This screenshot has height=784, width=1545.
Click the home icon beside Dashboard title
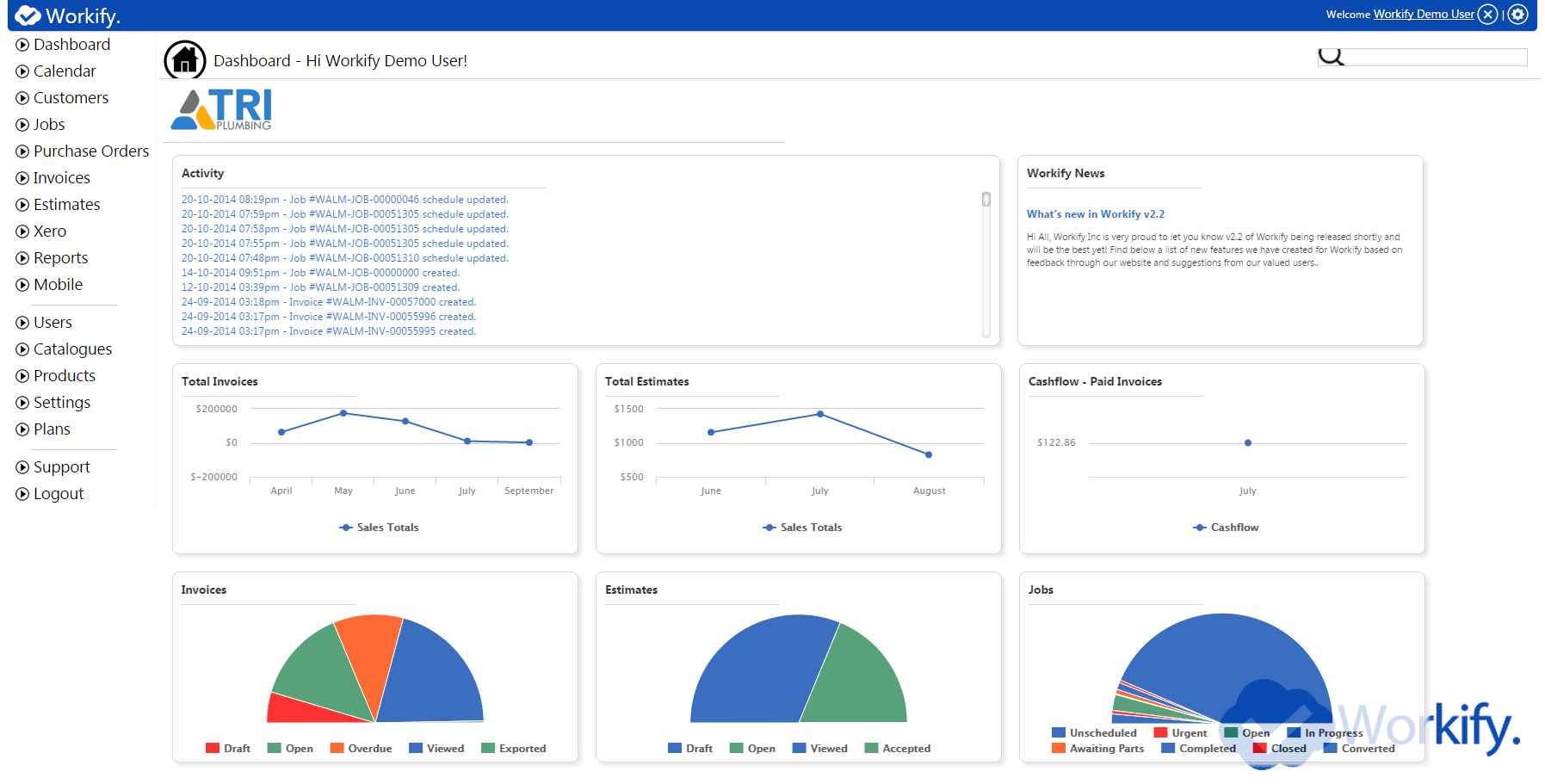coord(184,60)
